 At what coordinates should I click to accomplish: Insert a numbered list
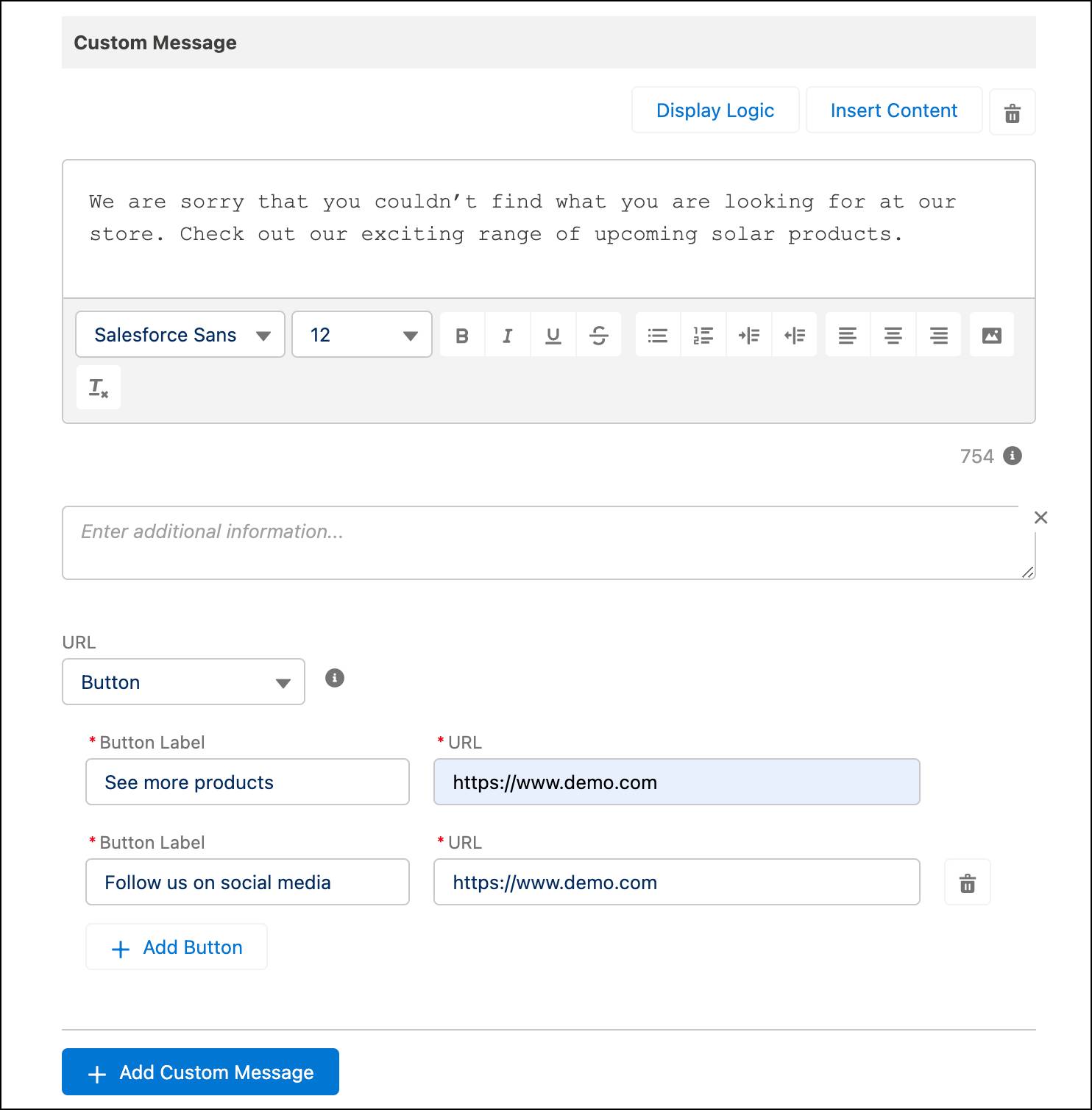pos(703,334)
